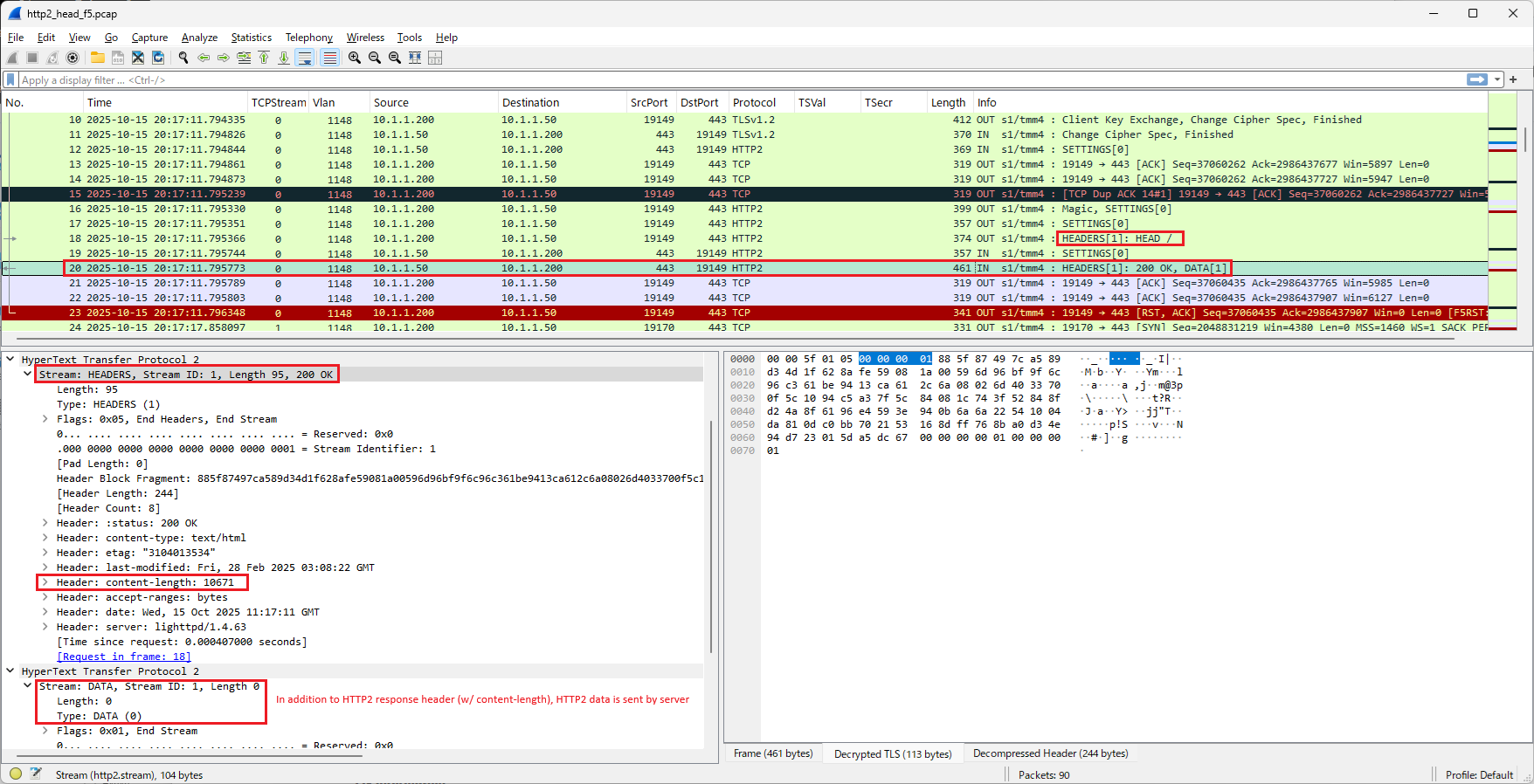This screenshot has height=784, width=1534.
Task: Click the Stop capturing packets icon
Action: [x=32, y=58]
